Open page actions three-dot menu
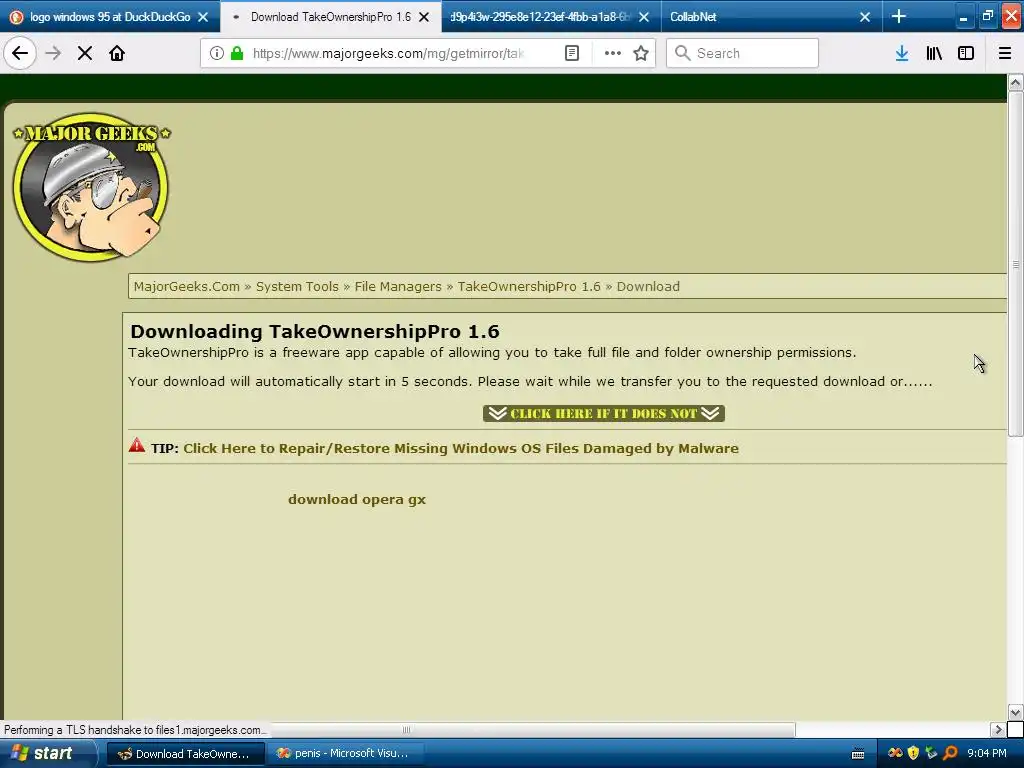Screen dimensions: 1024x768 tap(613, 53)
